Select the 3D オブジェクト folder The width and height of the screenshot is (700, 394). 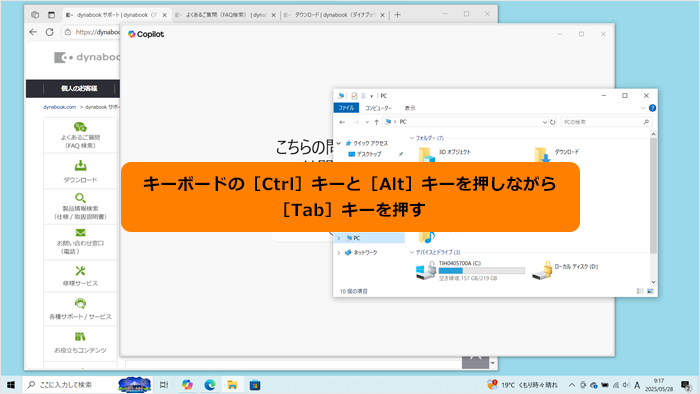(454, 152)
